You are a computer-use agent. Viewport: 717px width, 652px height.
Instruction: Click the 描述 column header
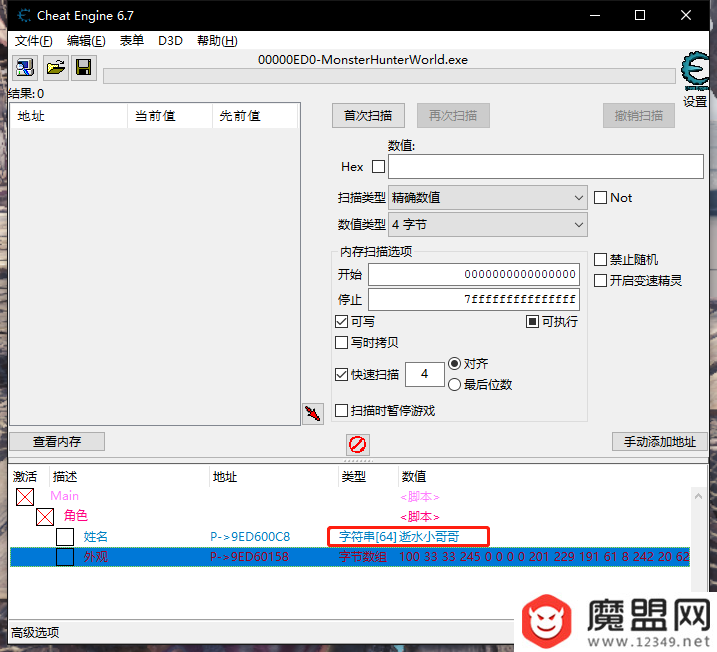coord(129,477)
